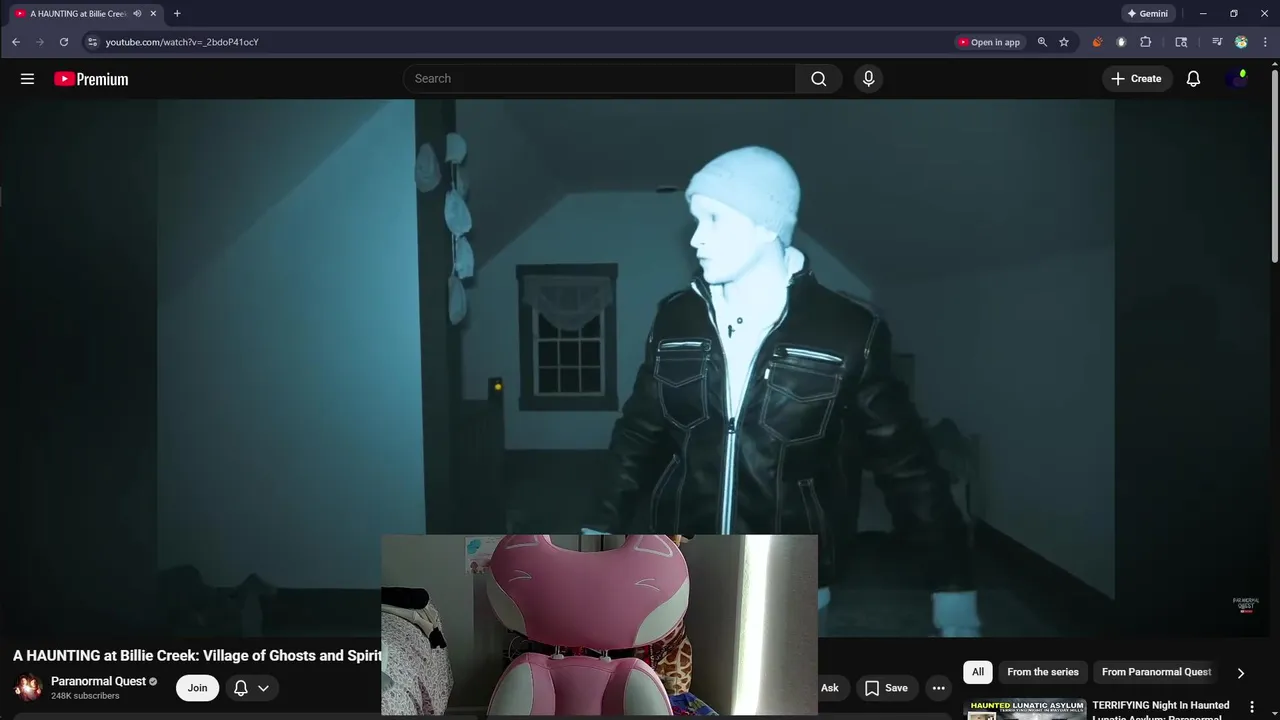Open Gemini in Chrome
The image size is (1280, 720).
1147,14
